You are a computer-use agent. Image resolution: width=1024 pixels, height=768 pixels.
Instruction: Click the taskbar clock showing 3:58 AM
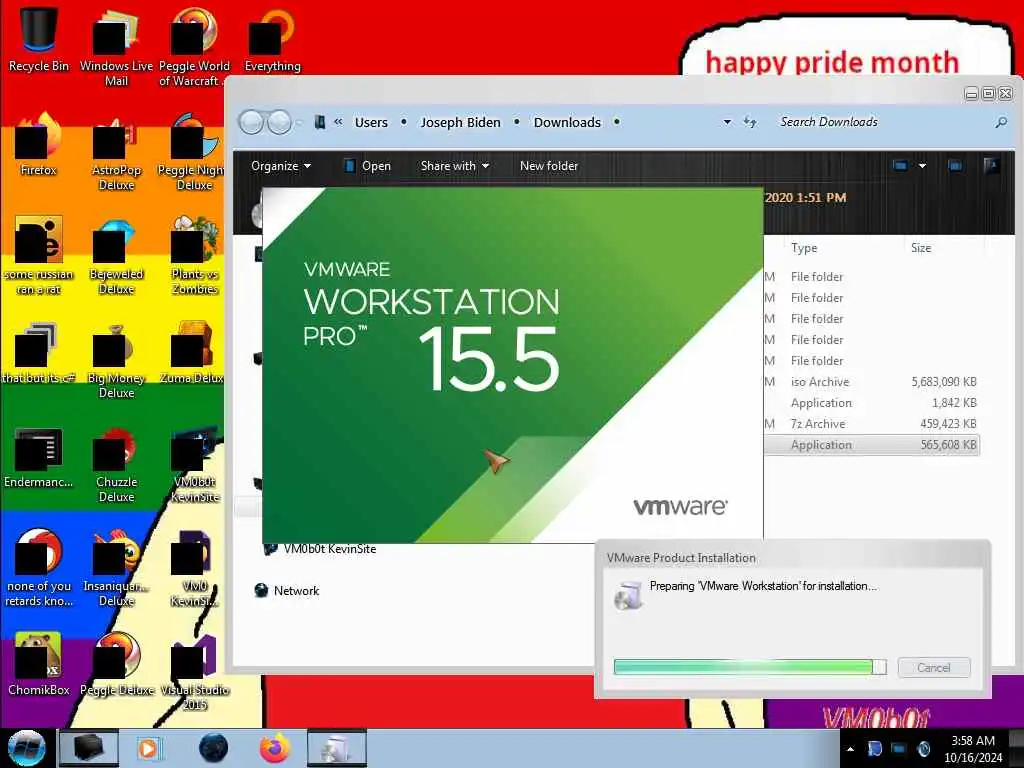[973, 749]
